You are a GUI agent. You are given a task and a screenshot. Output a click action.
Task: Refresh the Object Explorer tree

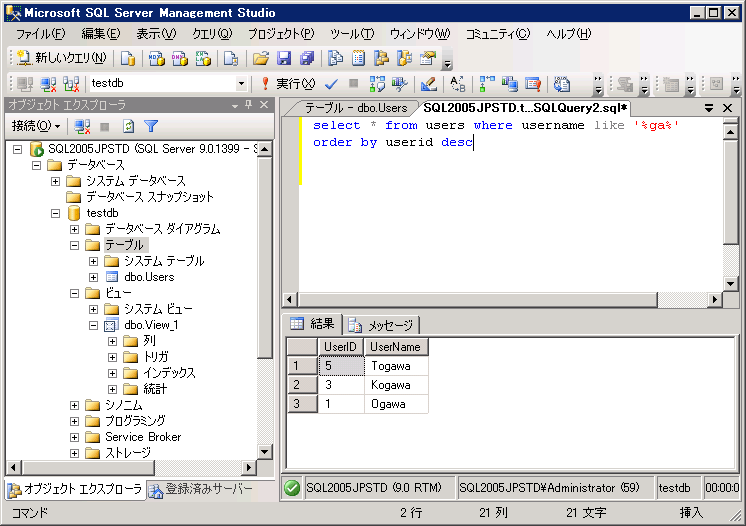tap(128, 126)
